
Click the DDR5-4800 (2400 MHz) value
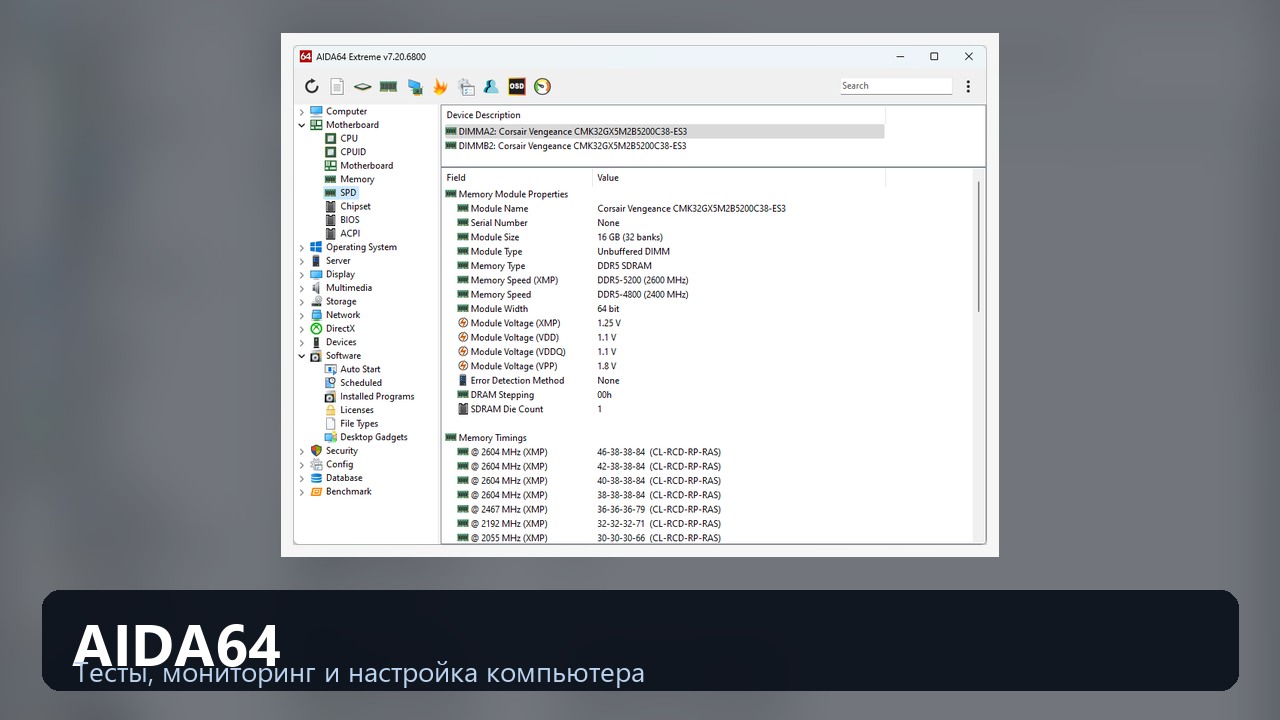click(643, 295)
